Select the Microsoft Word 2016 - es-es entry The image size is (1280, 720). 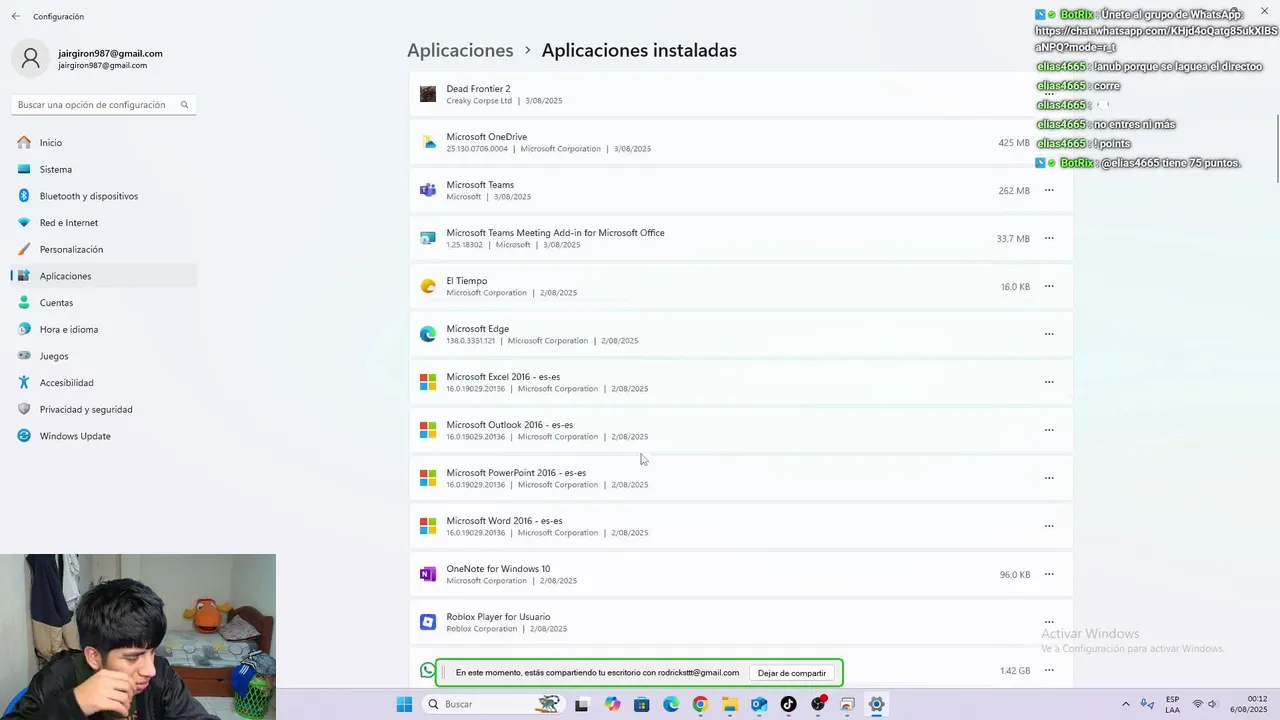[741, 526]
